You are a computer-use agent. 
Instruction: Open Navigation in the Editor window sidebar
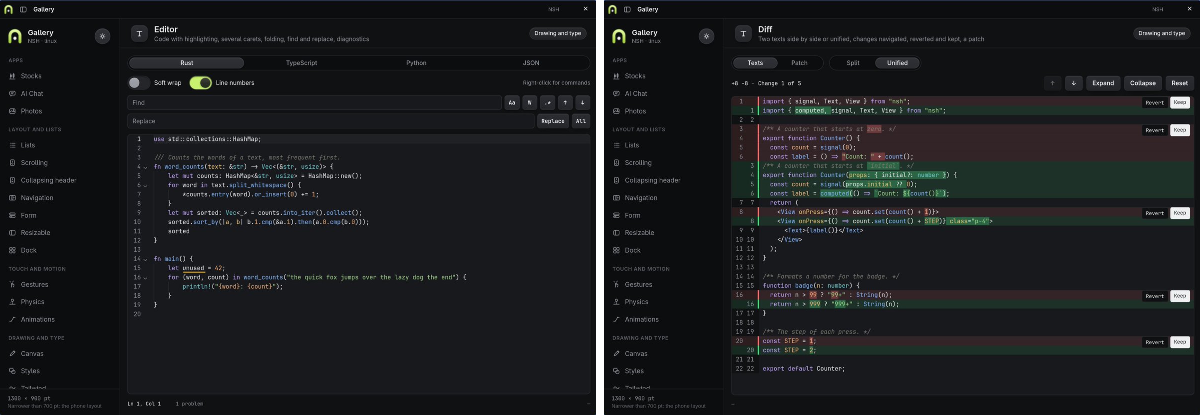(58, 197)
